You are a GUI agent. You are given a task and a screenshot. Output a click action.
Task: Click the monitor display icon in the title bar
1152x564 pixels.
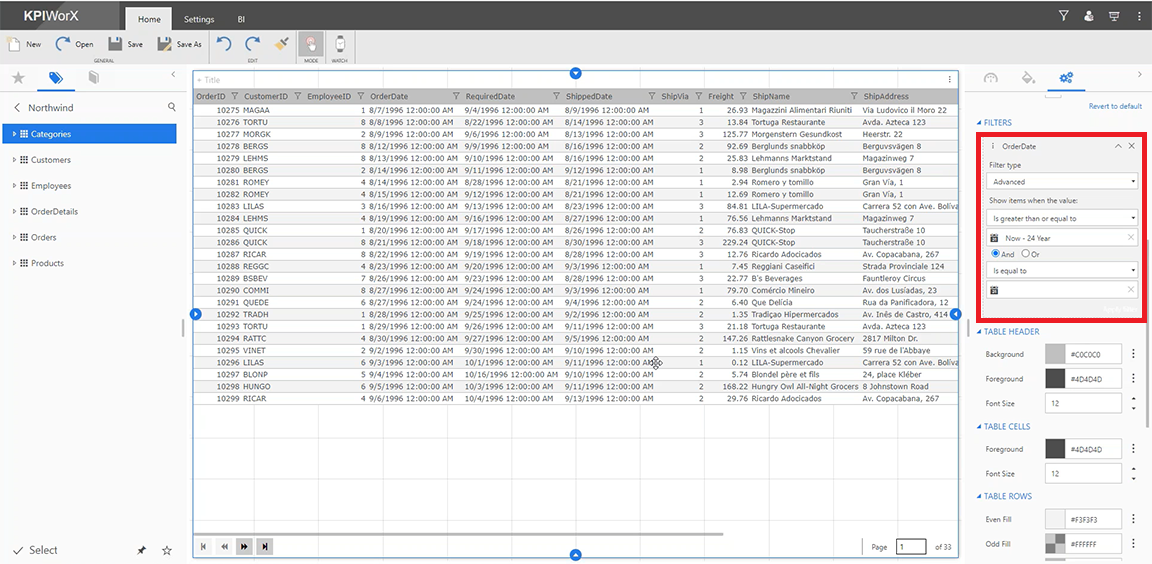1114,15
